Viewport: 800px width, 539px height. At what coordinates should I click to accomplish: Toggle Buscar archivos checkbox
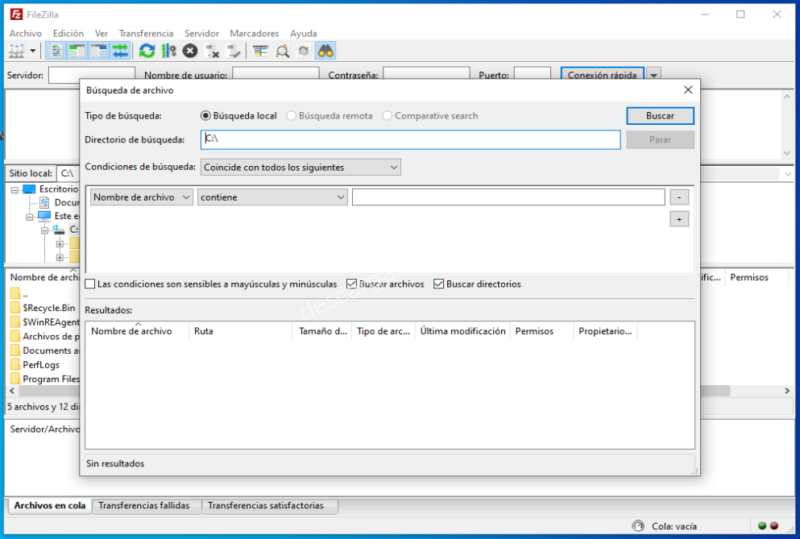point(351,284)
